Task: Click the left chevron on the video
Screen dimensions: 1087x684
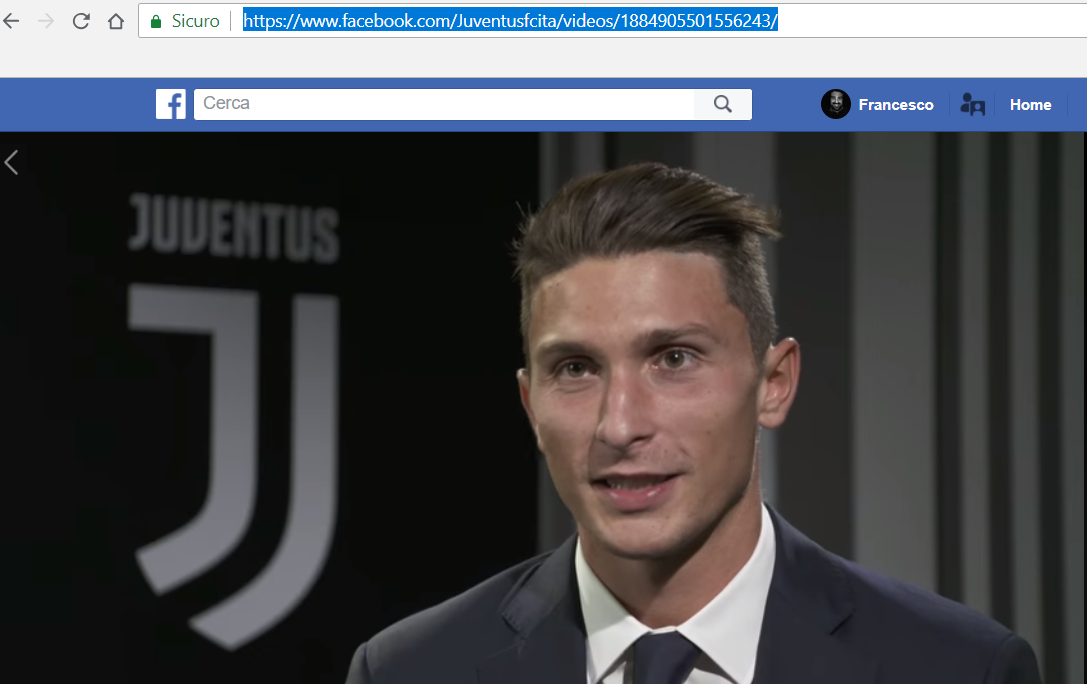Action: click(12, 162)
